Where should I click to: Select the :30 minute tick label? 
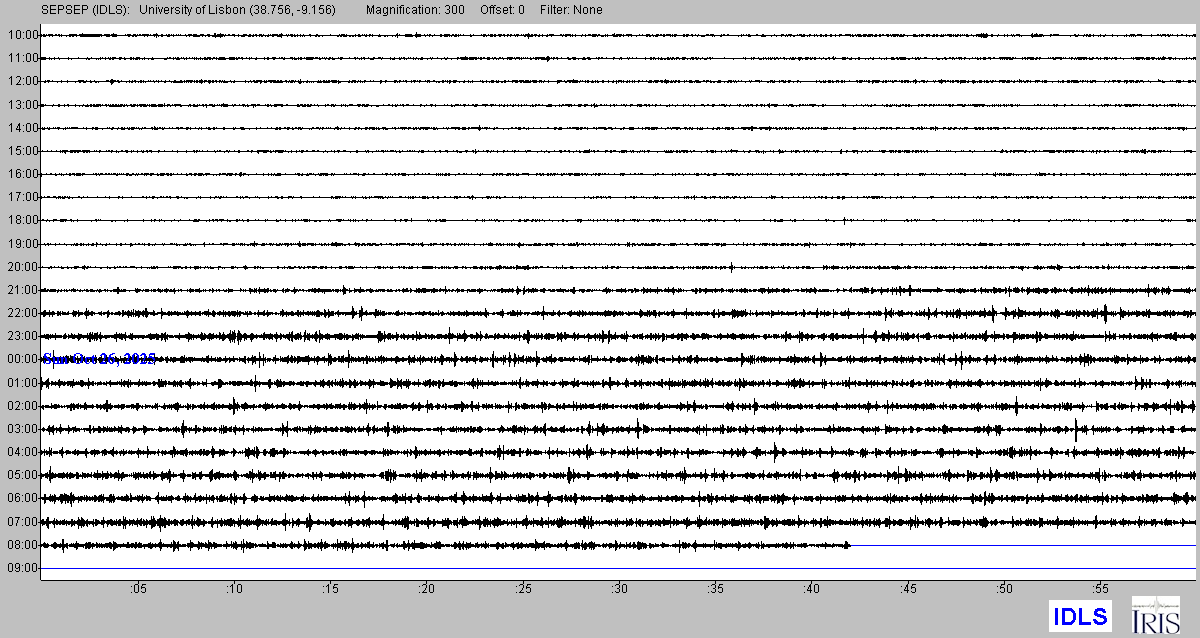coord(619,588)
